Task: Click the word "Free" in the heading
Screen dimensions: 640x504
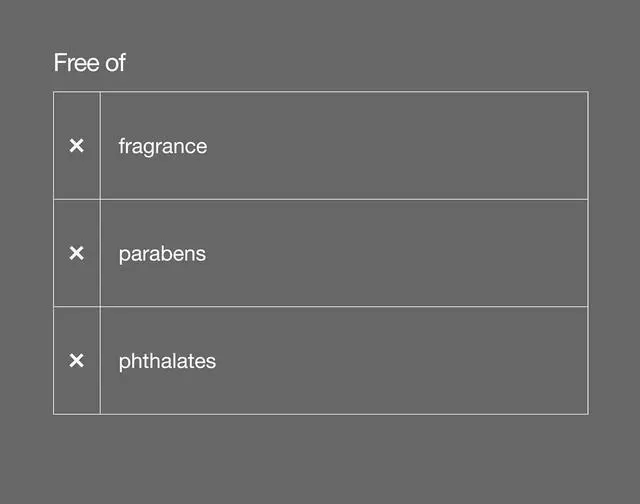Action: [76, 63]
